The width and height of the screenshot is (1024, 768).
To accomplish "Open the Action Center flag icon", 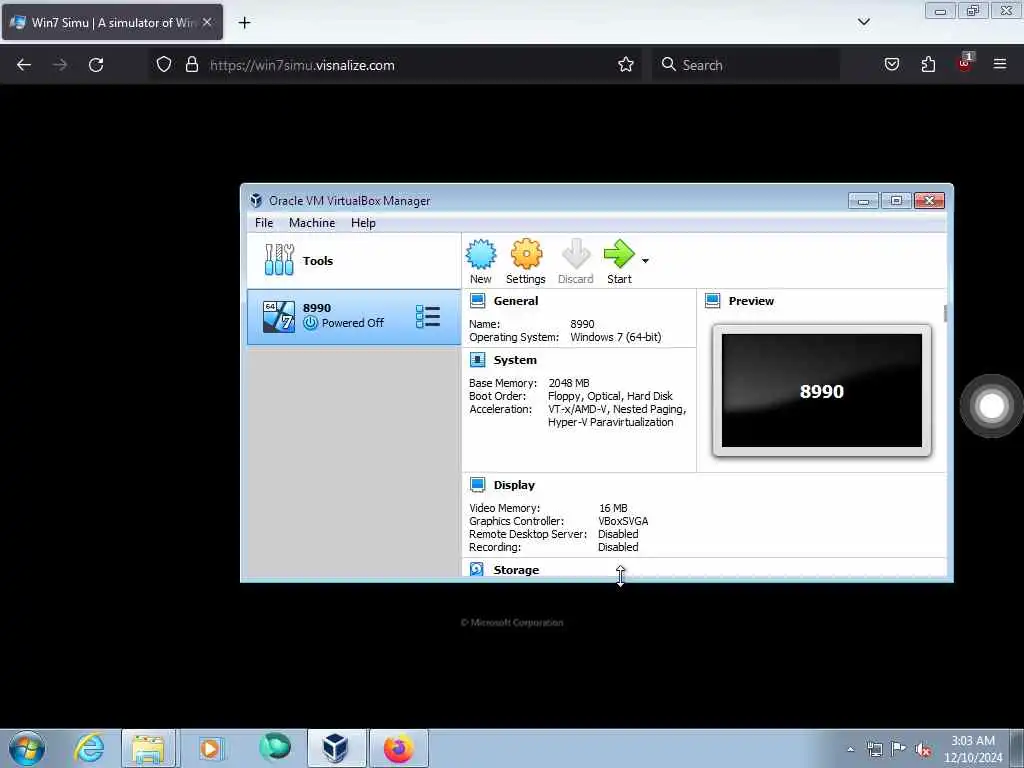I will [899, 749].
